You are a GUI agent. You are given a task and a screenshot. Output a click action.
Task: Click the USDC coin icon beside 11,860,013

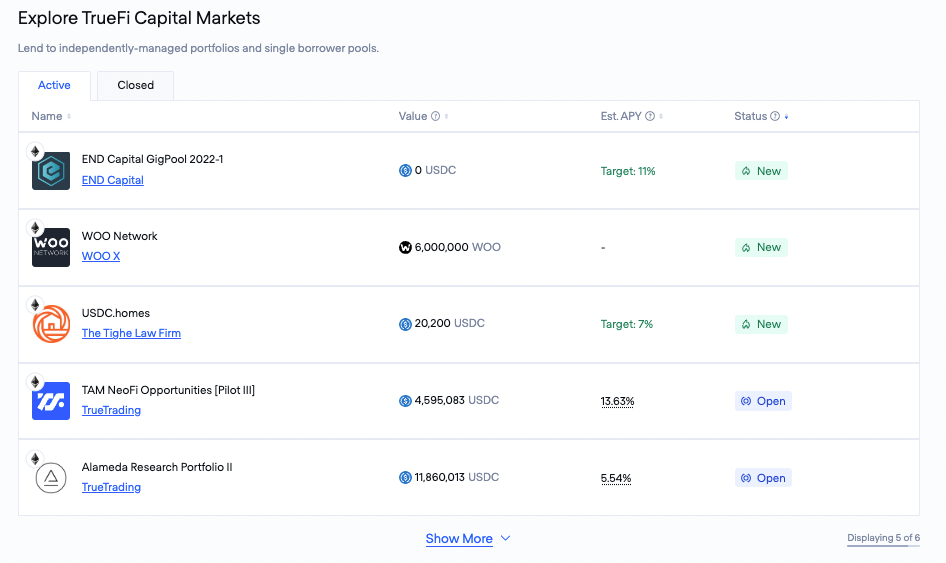405,478
